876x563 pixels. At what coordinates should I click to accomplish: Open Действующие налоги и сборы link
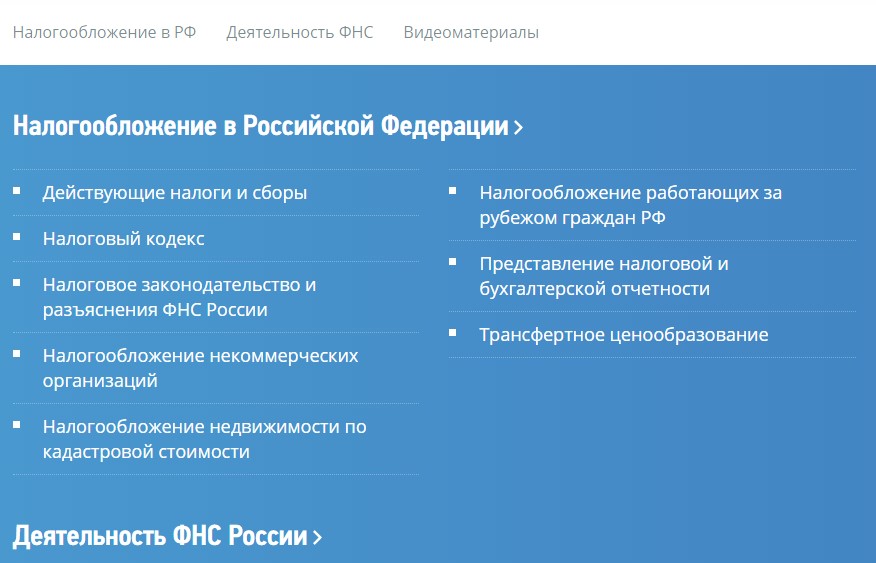175,193
